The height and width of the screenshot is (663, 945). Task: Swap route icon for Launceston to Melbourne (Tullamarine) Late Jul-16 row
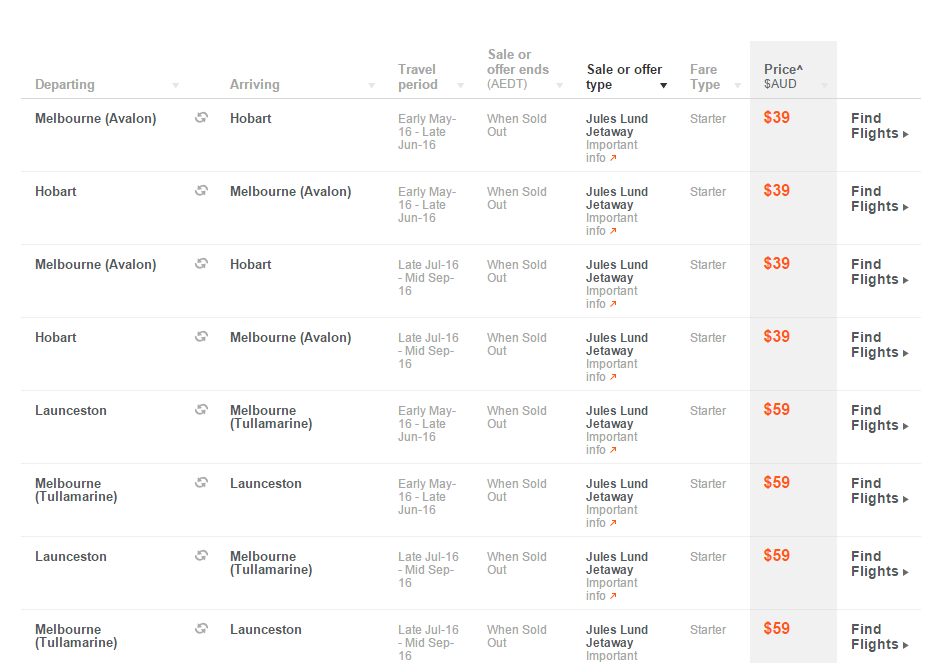point(201,555)
